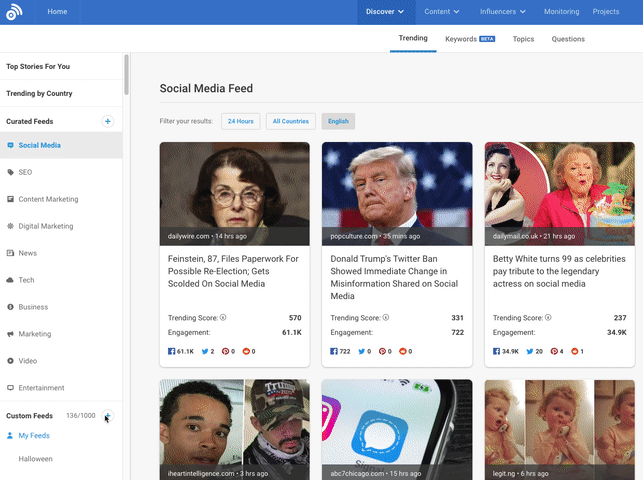Toggle the All Countries filter
Image resolution: width=643 pixels, height=480 pixels.
[290, 121]
